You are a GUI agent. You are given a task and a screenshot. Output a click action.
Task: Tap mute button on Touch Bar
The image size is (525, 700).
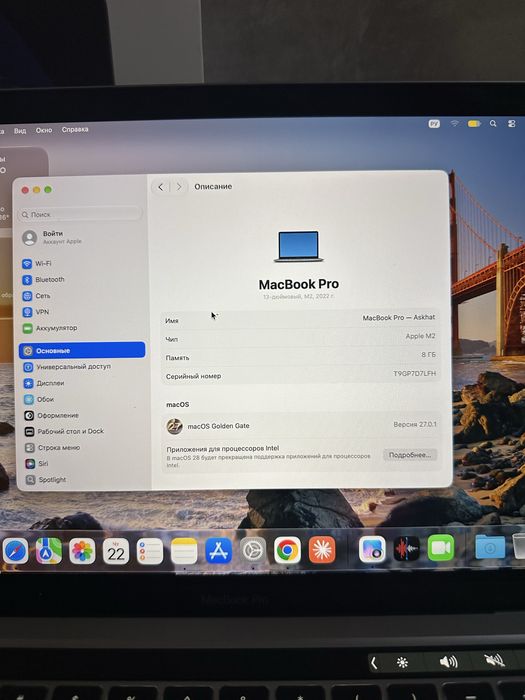(x=495, y=660)
